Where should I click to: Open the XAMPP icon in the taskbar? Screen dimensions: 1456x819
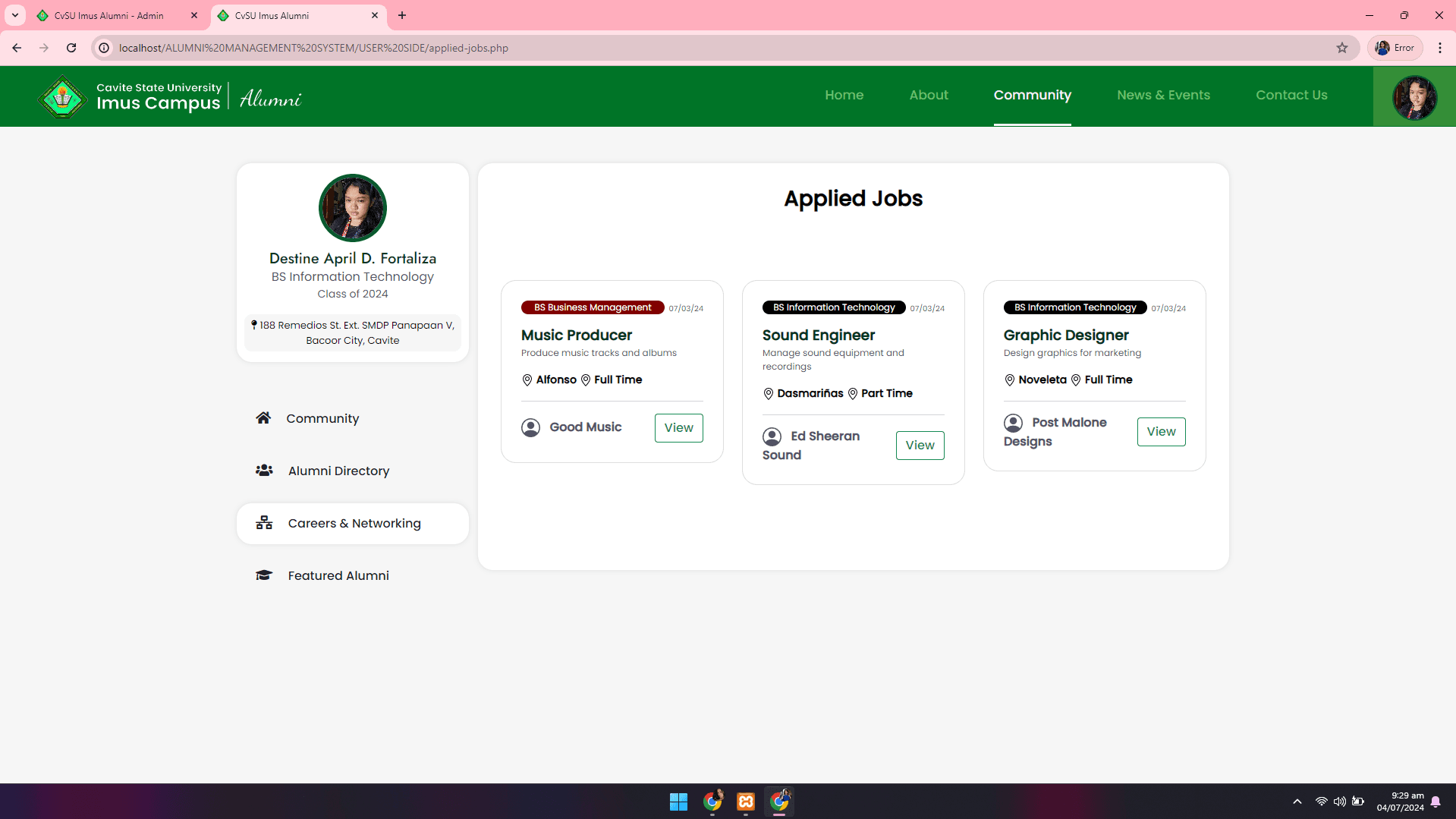click(x=745, y=802)
